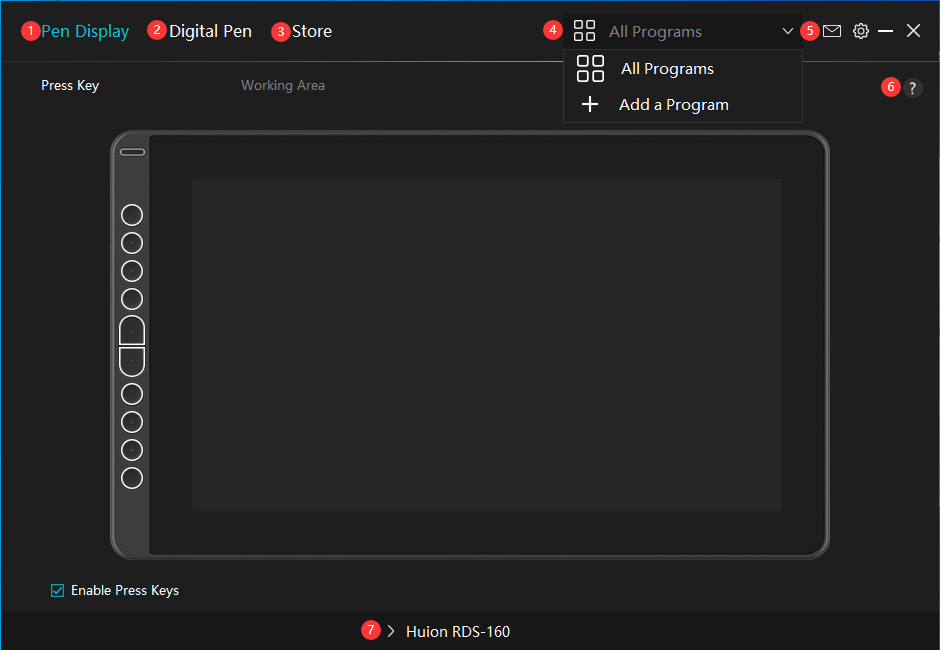The height and width of the screenshot is (650, 940).
Task: Select the upper half-round touch key
Action: click(x=132, y=331)
